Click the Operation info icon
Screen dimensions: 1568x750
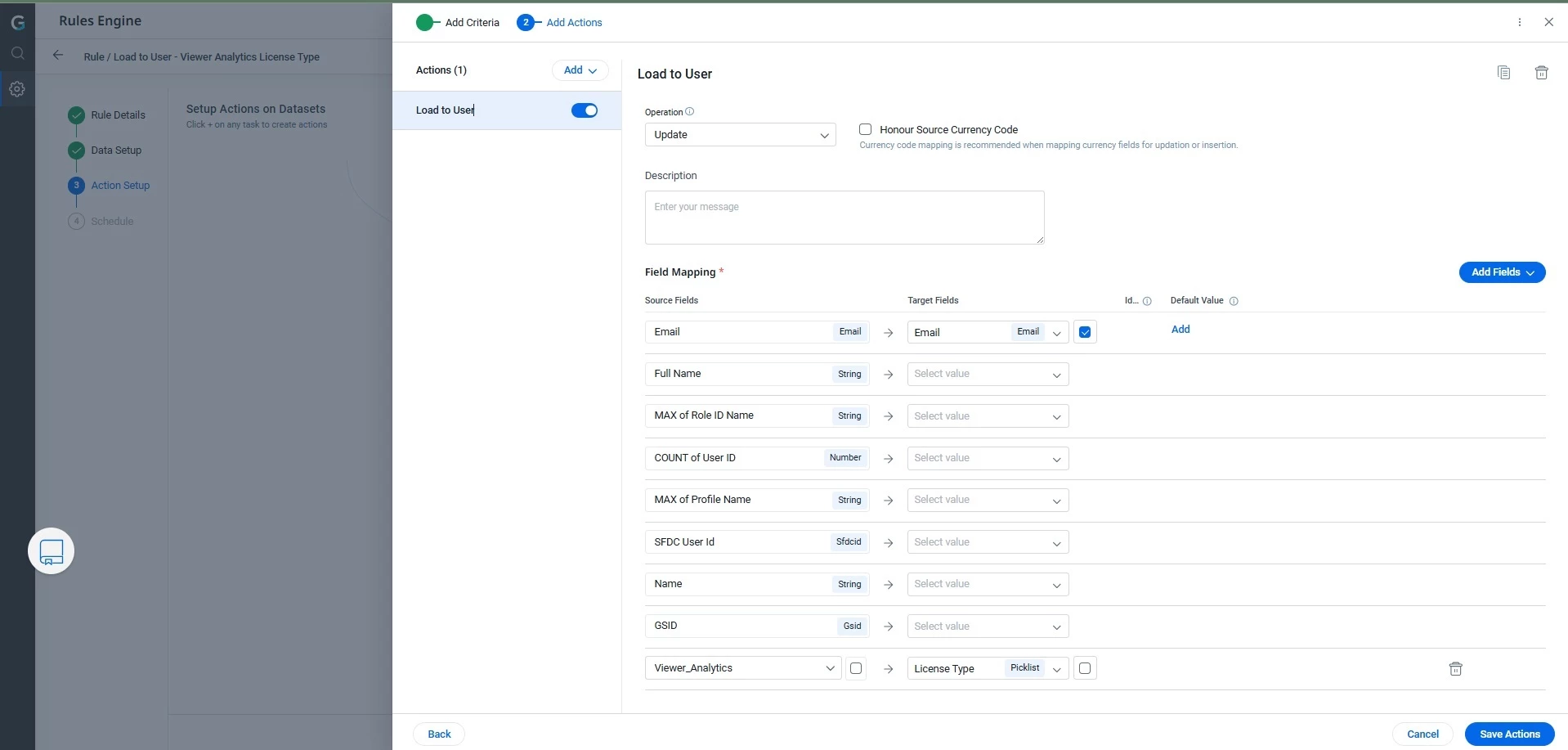[x=689, y=111]
